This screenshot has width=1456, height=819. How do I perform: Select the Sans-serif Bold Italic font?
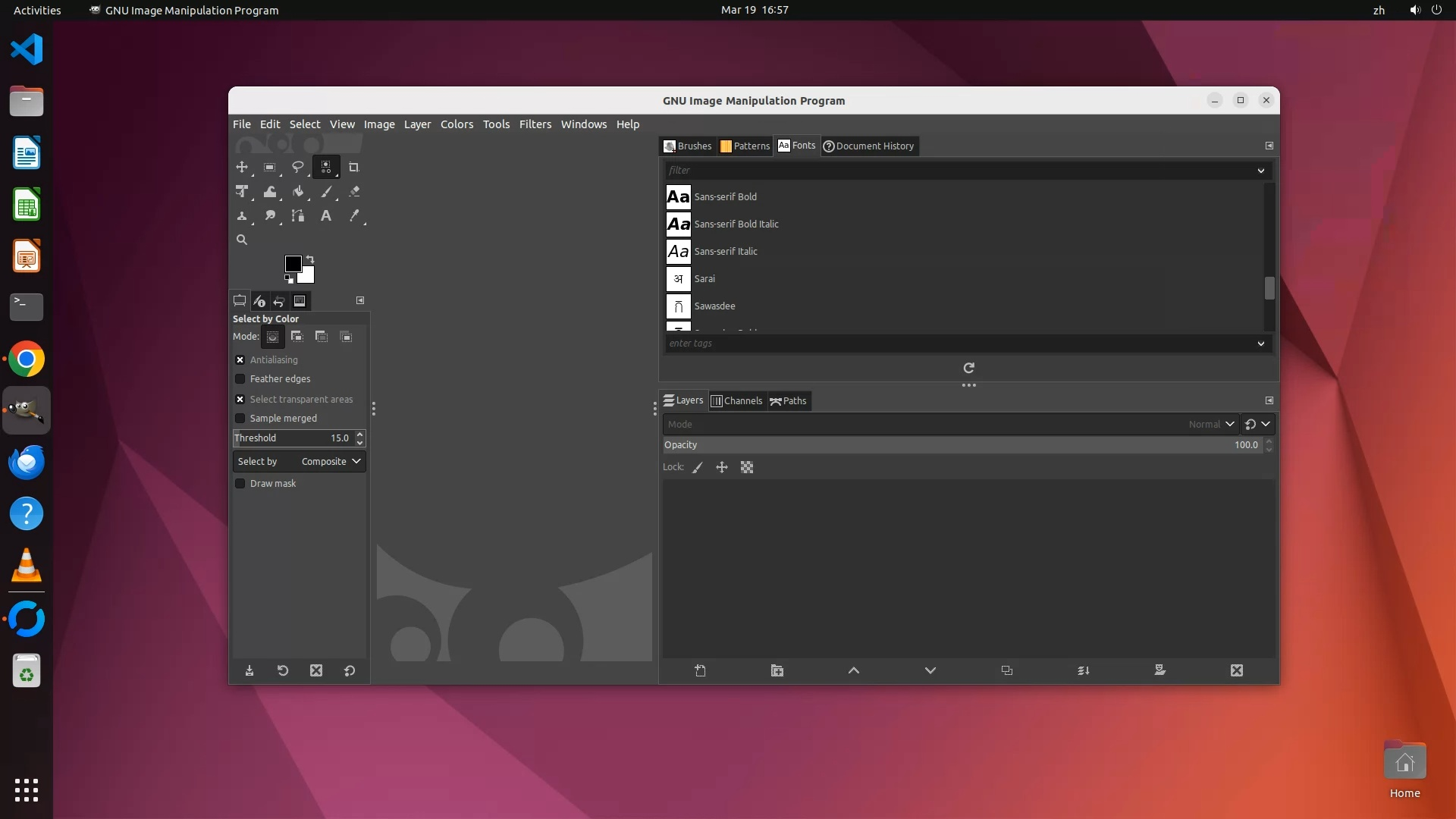pyautogui.click(x=736, y=224)
